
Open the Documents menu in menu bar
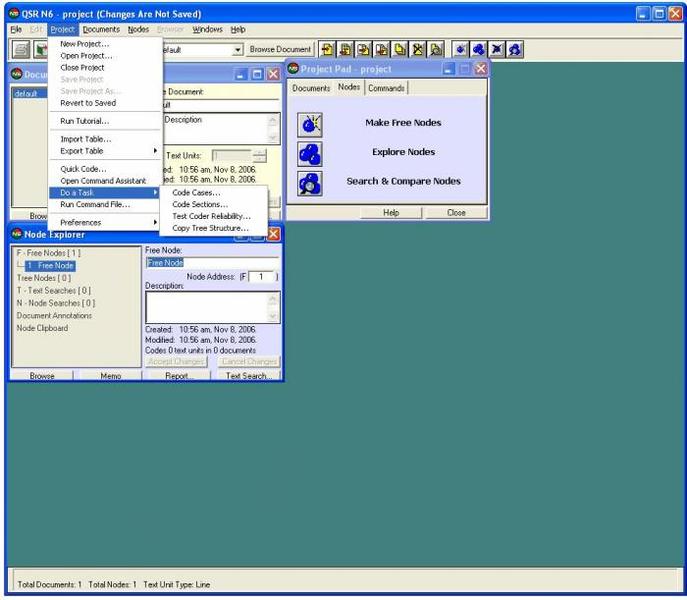[x=101, y=29]
